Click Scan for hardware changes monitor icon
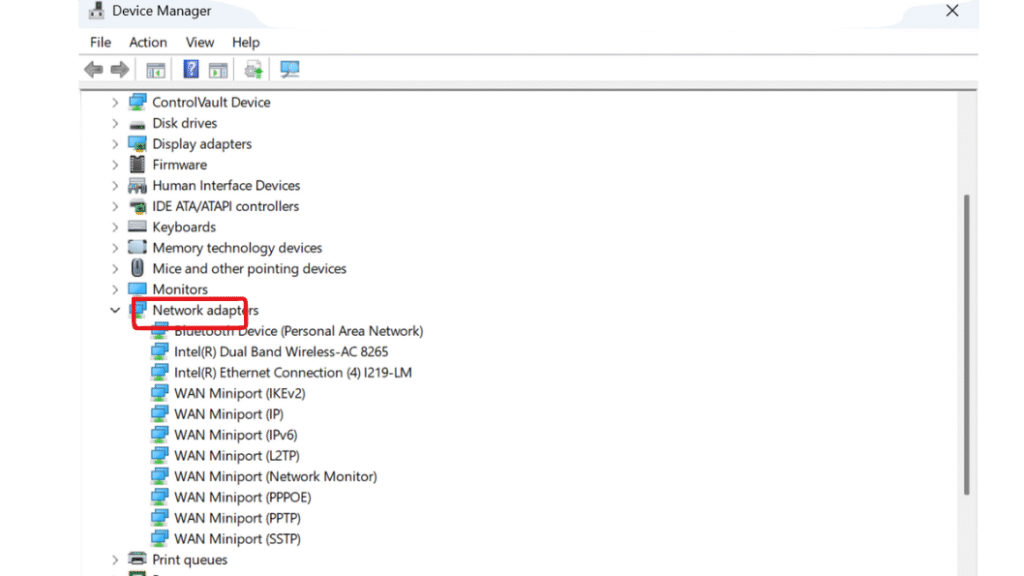 pos(289,69)
